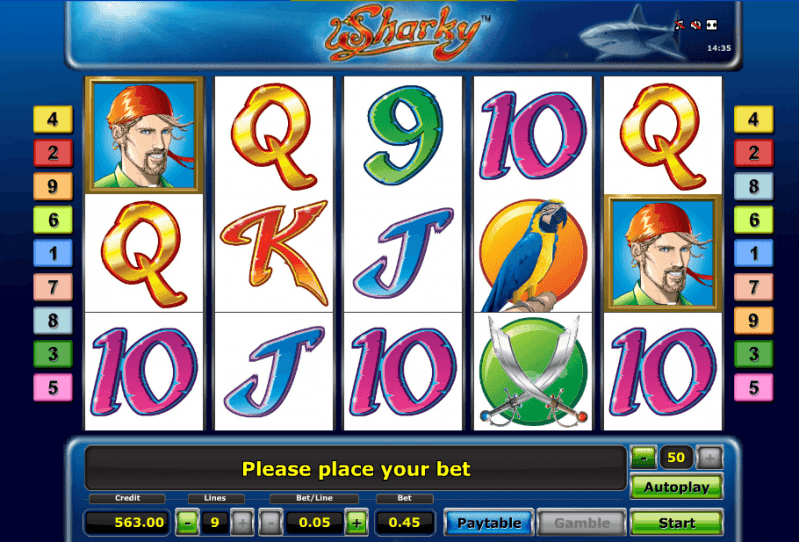Activate Autoplay
Screen dimensions: 799x542
(677, 487)
